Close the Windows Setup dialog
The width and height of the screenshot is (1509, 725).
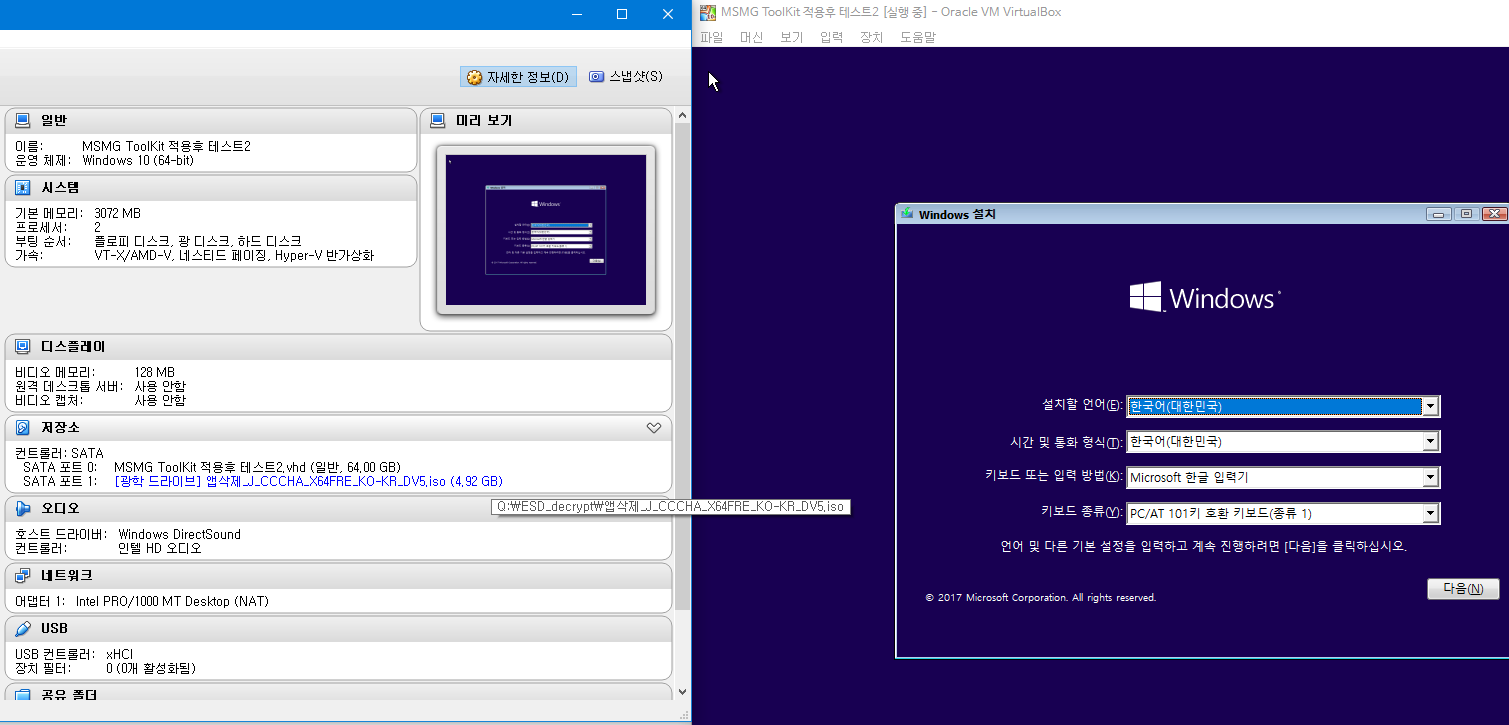1494,214
